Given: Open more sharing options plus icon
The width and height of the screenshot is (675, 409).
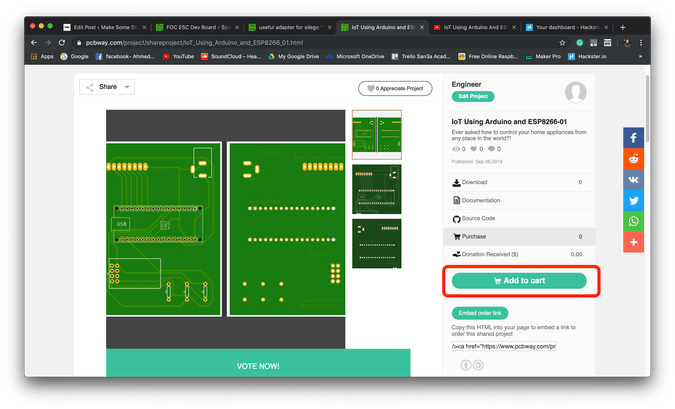Looking at the screenshot, I should coord(634,242).
